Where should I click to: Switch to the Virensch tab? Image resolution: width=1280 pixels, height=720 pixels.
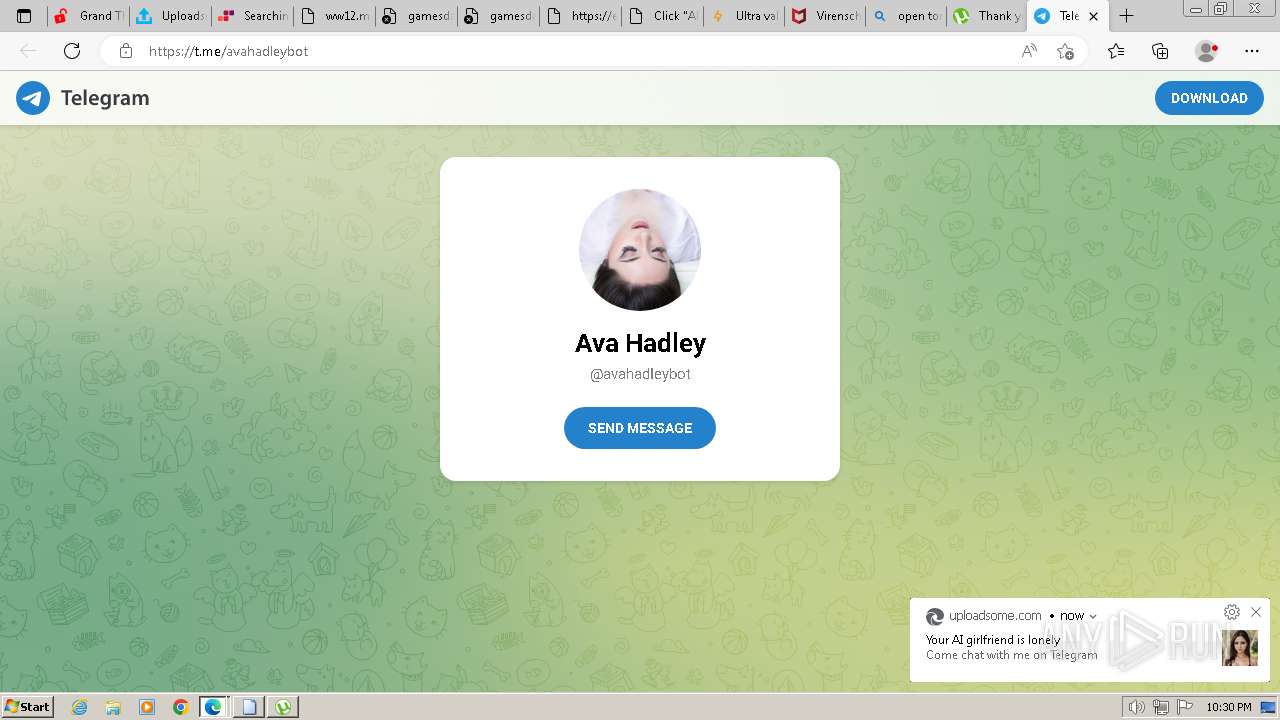[x=827, y=16]
